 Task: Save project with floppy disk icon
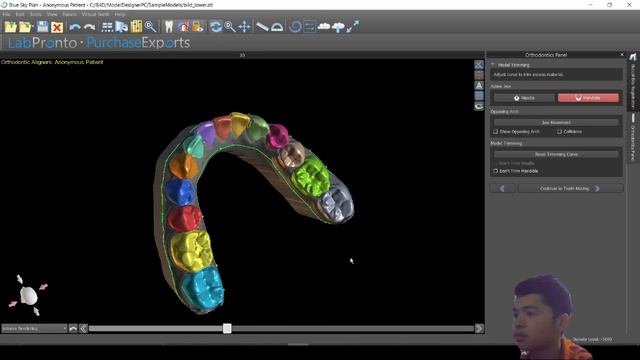coord(43,27)
